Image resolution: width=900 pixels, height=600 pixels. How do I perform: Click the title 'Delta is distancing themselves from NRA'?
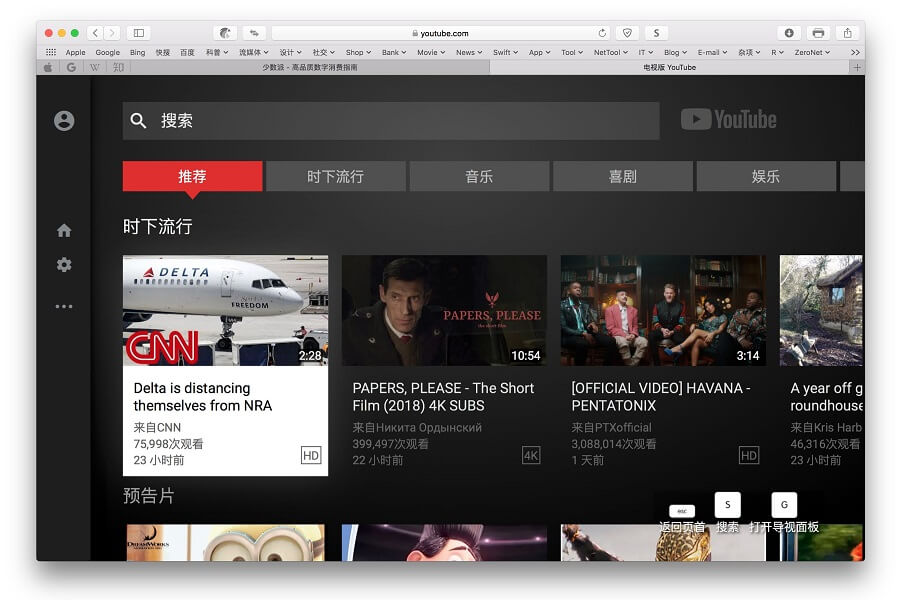203,397
